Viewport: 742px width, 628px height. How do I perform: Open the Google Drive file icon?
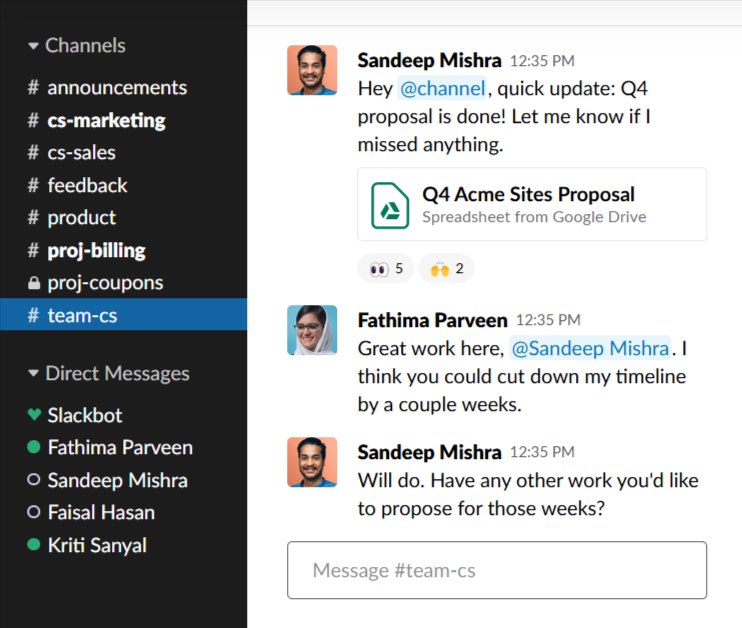coord(391,204)
